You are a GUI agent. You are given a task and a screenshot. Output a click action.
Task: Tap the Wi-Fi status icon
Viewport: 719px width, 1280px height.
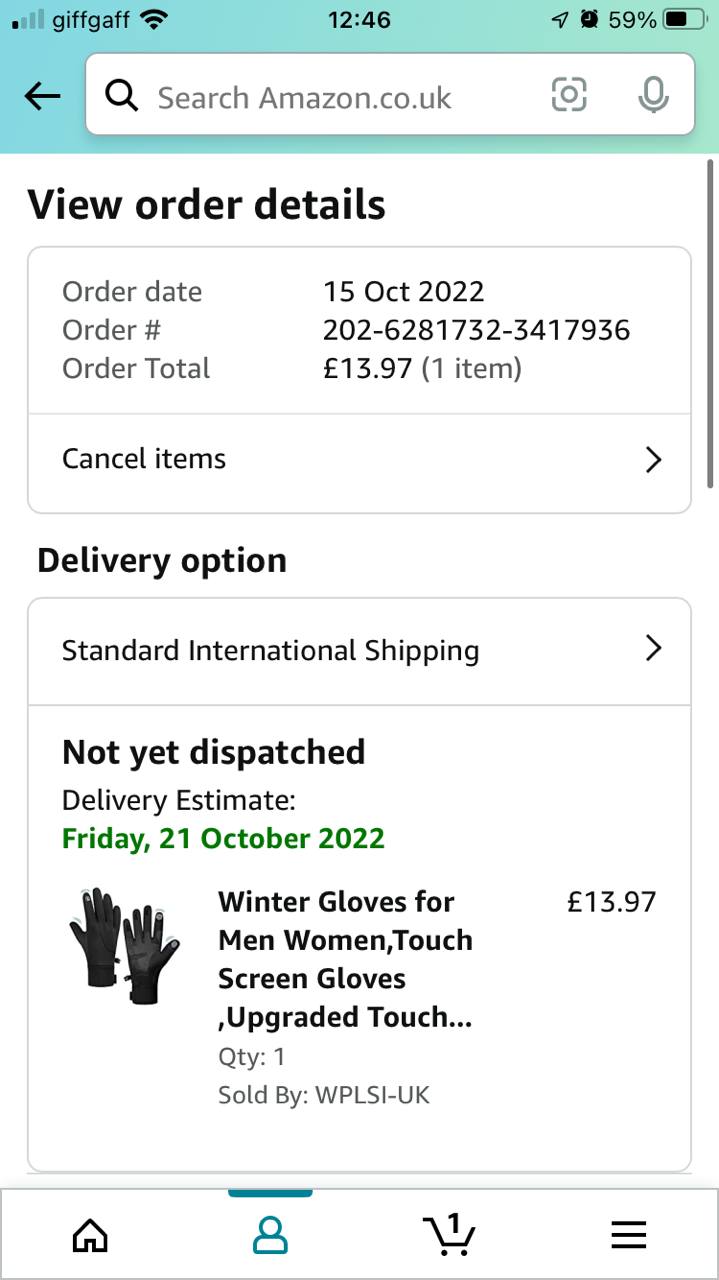tap(154, 19)
